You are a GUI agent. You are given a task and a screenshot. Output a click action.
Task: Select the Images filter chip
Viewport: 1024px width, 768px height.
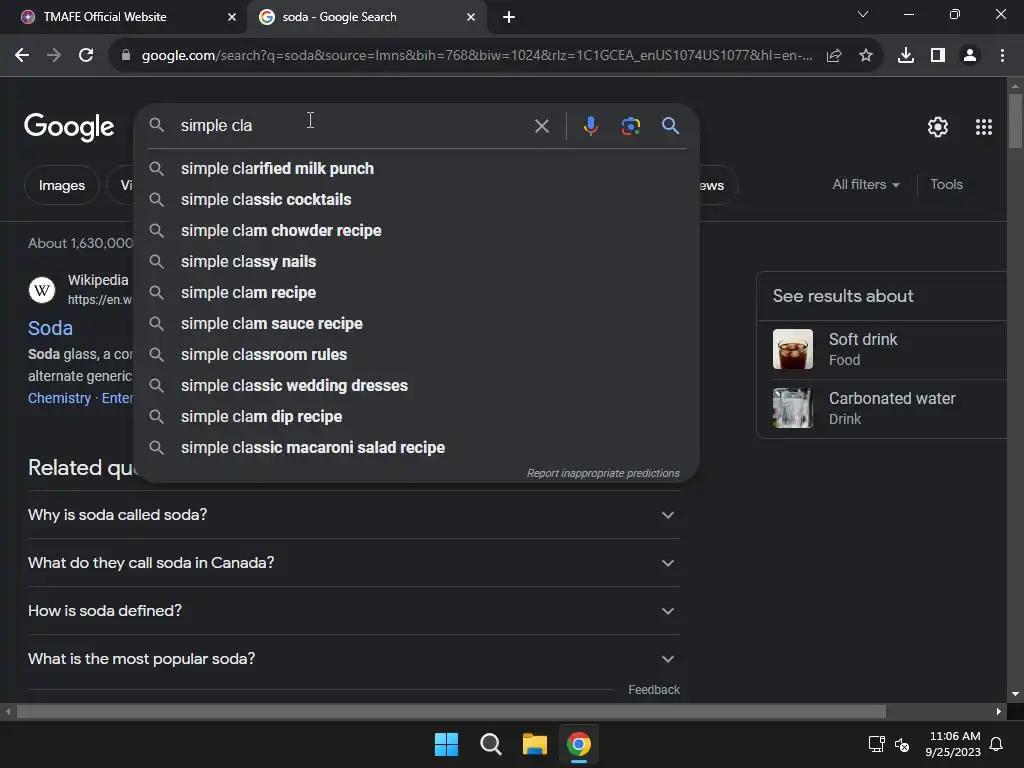61,185
